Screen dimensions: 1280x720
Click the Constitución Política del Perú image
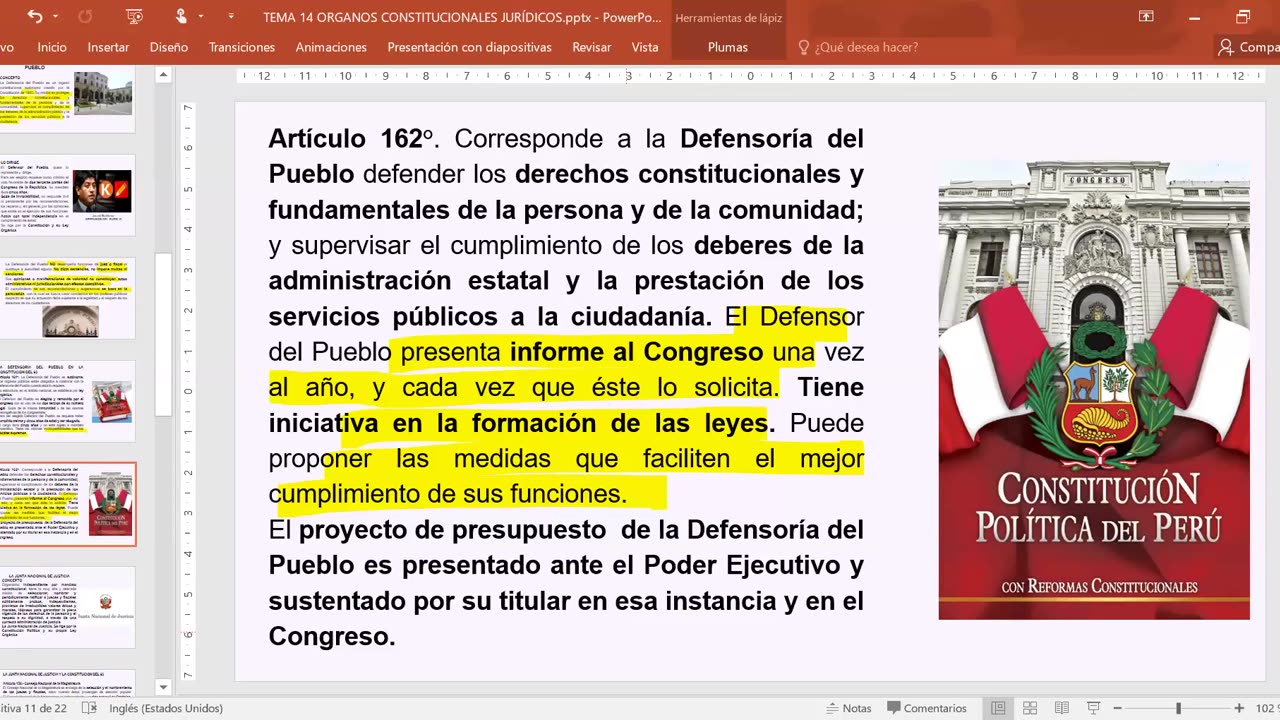1093,390
